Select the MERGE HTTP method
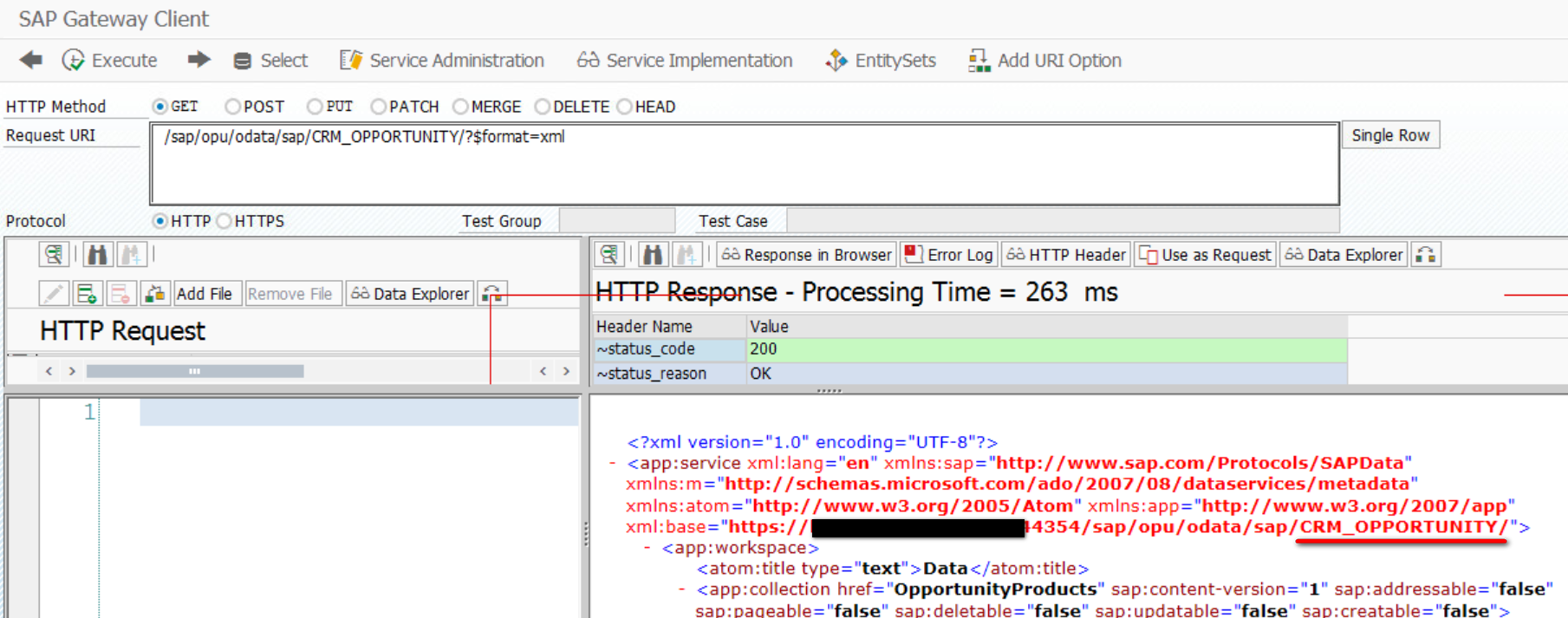Screen dimensions: 1568x618 click(x=460, y=107)
